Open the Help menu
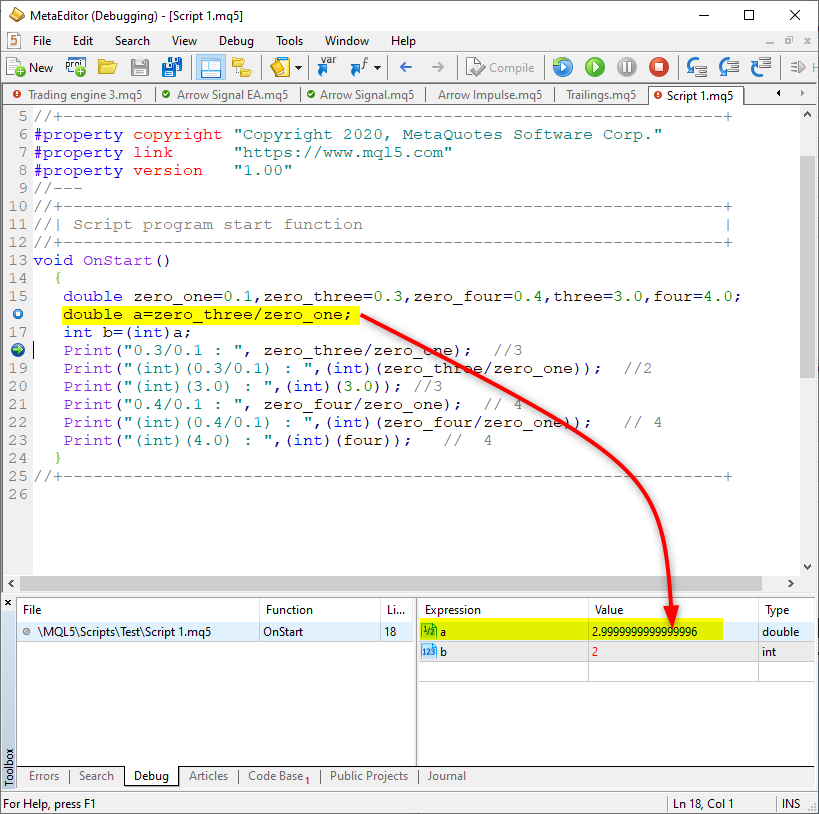 (x=403, y=41)
